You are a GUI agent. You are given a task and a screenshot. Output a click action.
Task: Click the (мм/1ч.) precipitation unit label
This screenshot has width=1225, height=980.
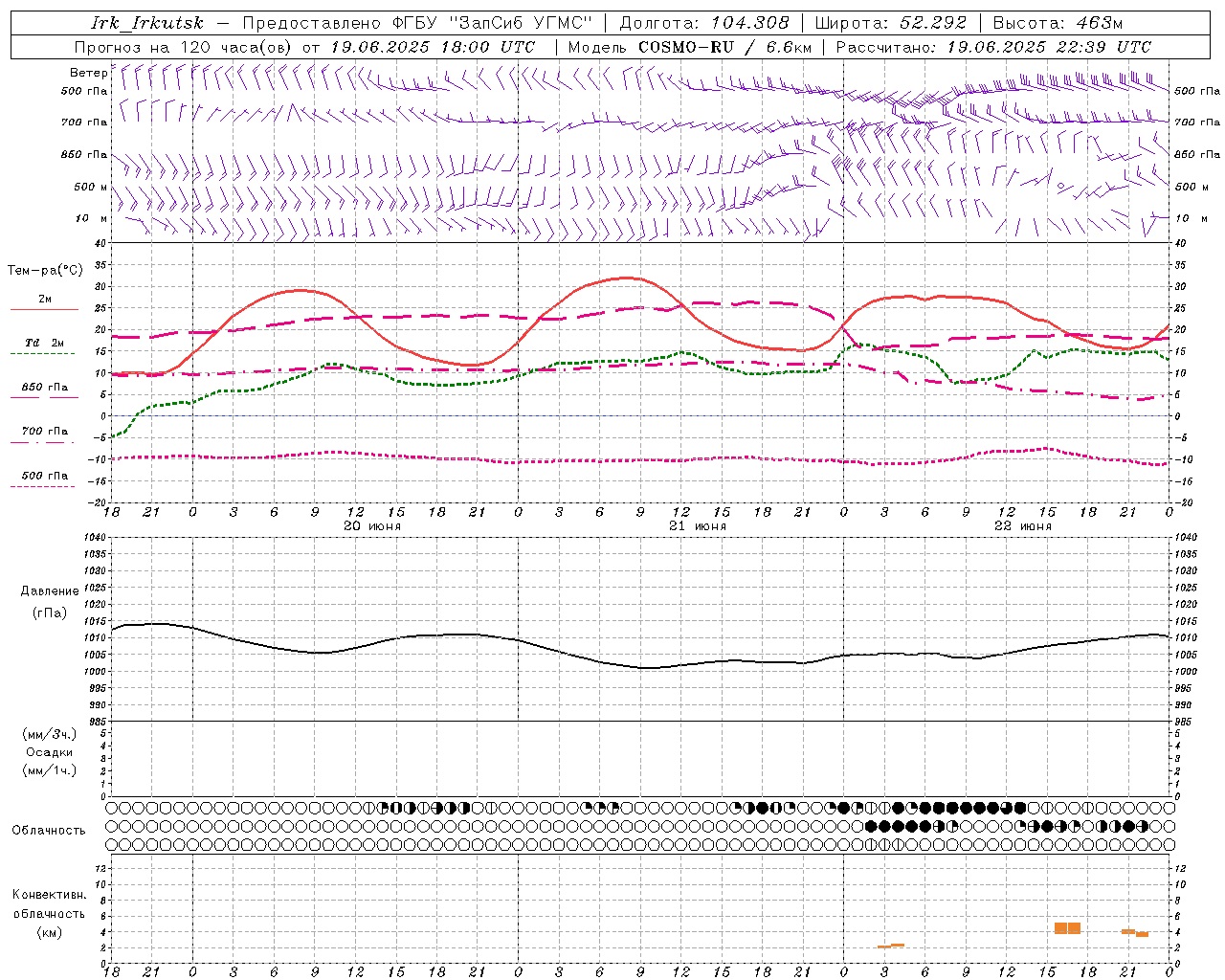tap(50, 770)
